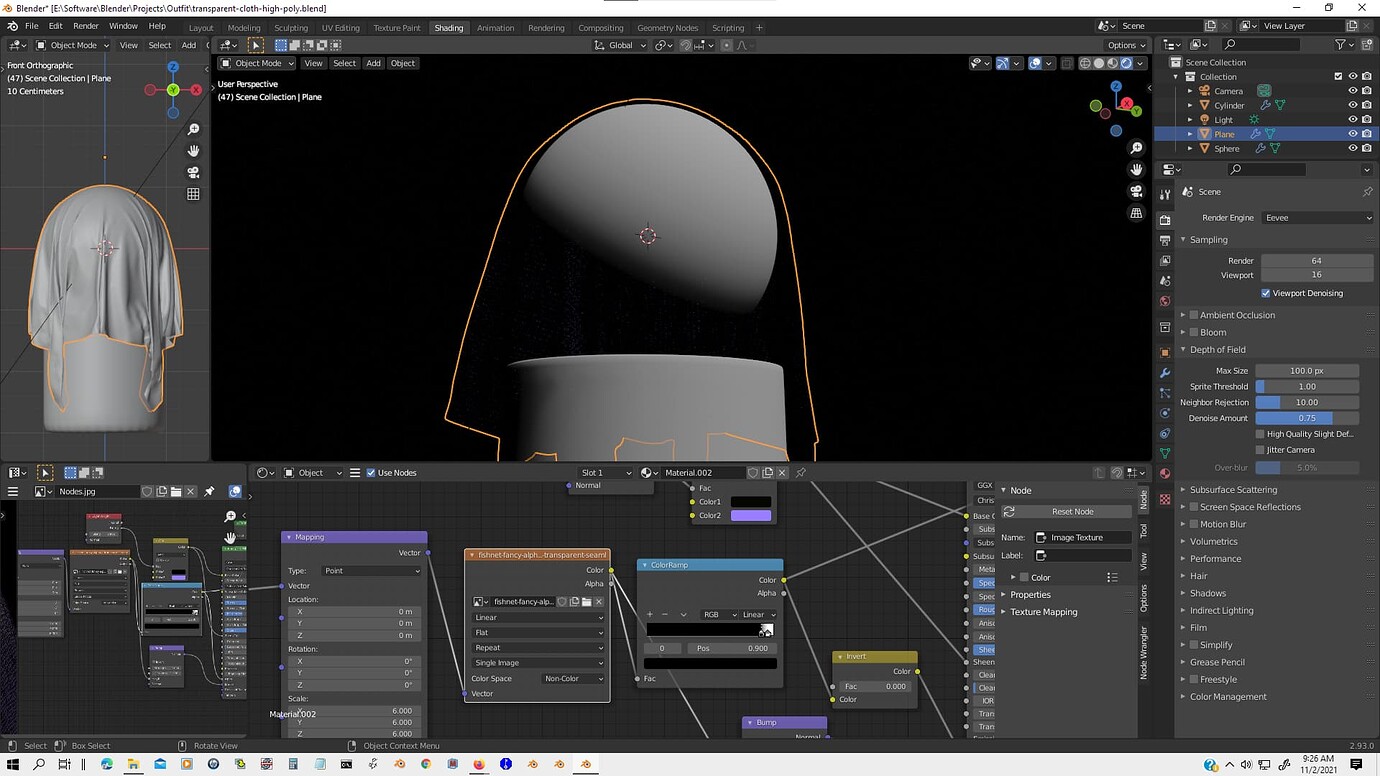Click the Render samples field showing 64
Viewport: 1380px width, 776px height.
[x=1316, y=261]
